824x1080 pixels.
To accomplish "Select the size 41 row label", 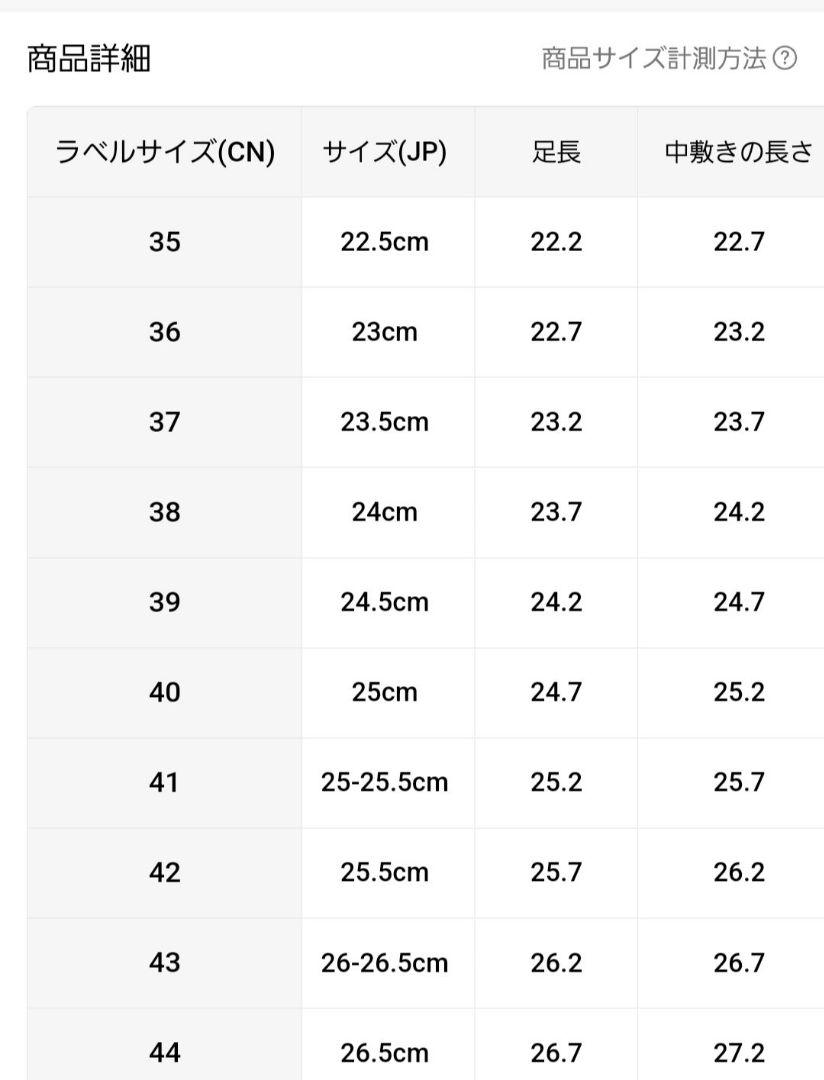I will 165,782.
